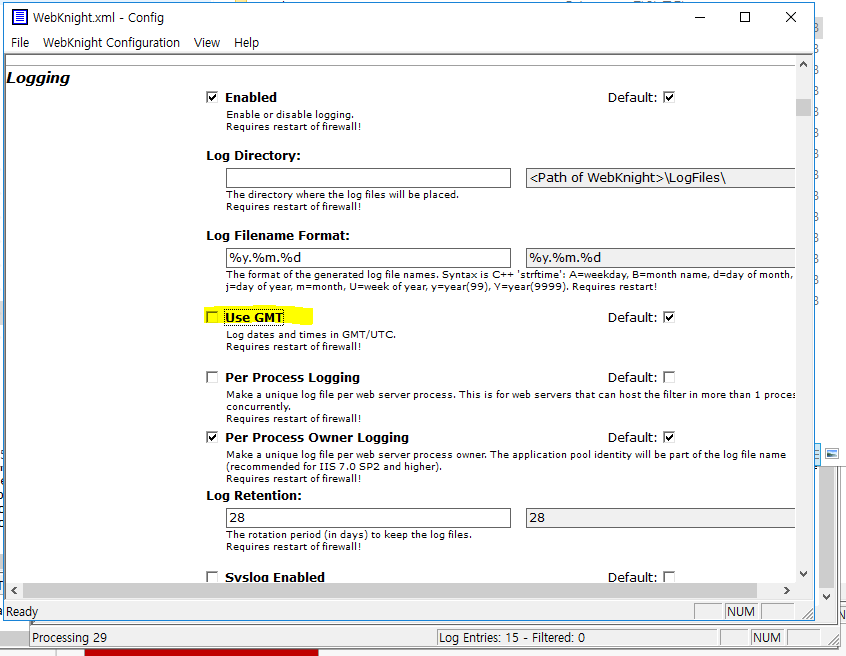Click the vertical scrollbar thumb
Screen dimensions: 846x656
[x=803, y=107]
